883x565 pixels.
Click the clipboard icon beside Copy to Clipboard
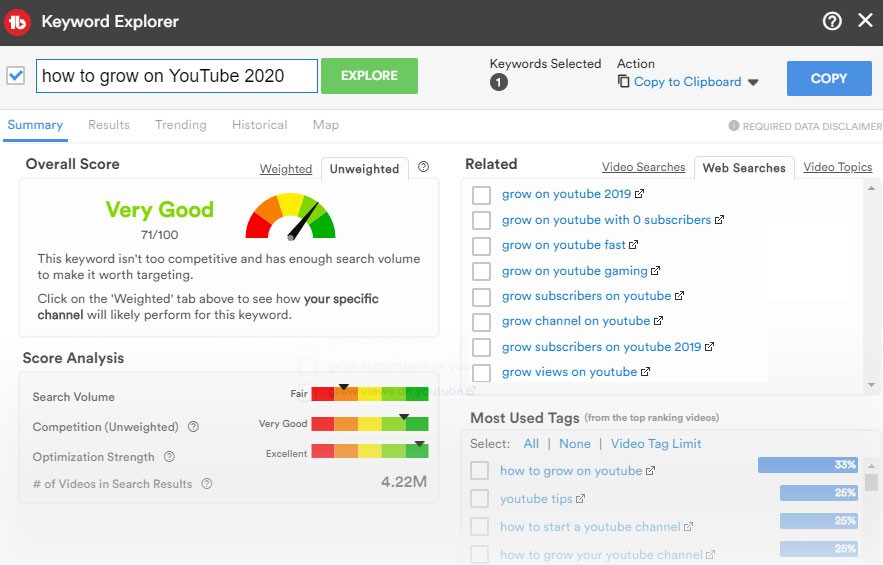(x=623, y=81)
